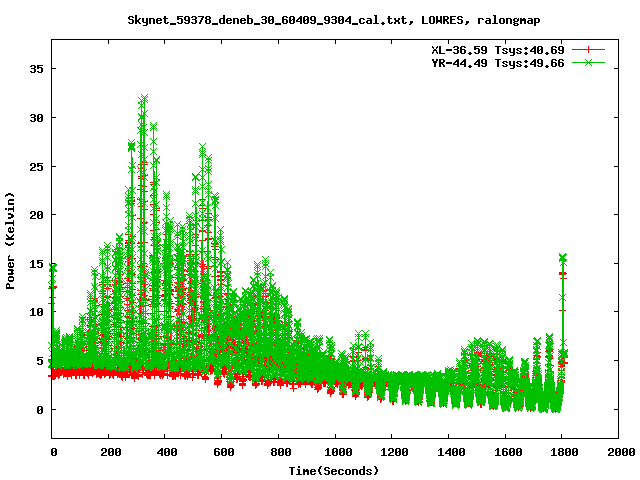
Task: Click the x-axis tick label 400
Action: [x=167, y=452]
